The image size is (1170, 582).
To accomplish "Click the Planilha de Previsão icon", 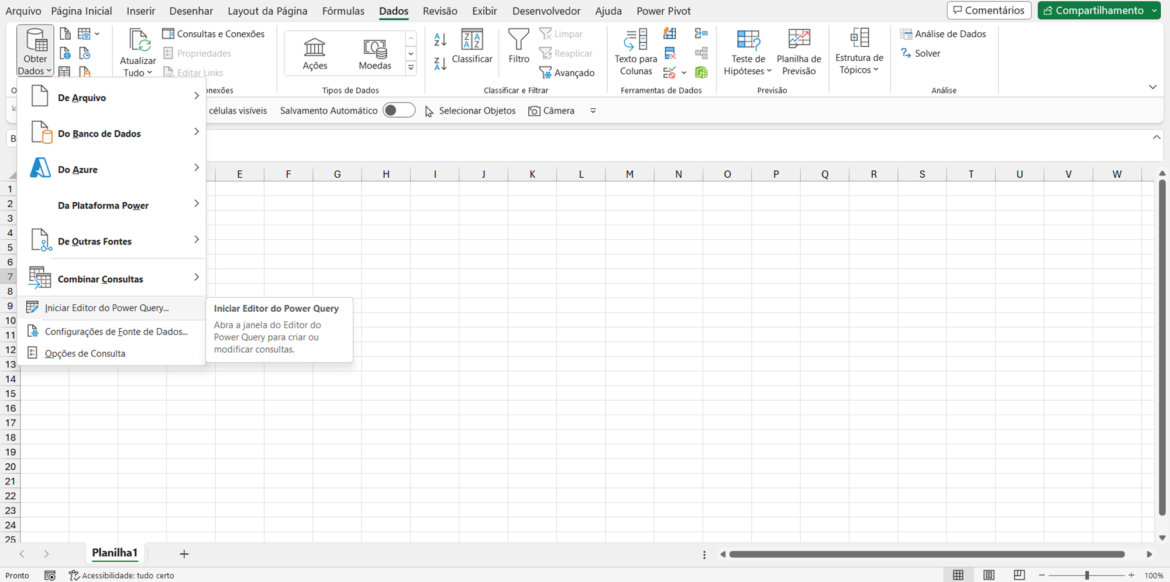I will tap(799, 40).
